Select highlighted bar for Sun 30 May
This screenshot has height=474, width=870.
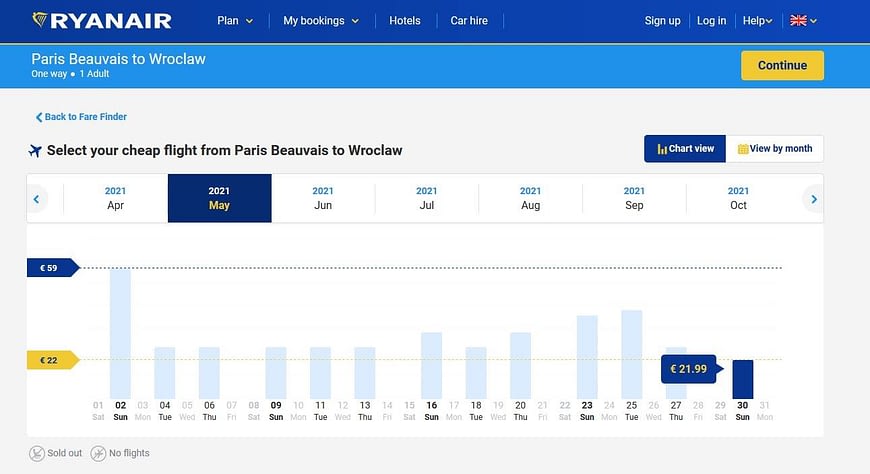point(743,379)
